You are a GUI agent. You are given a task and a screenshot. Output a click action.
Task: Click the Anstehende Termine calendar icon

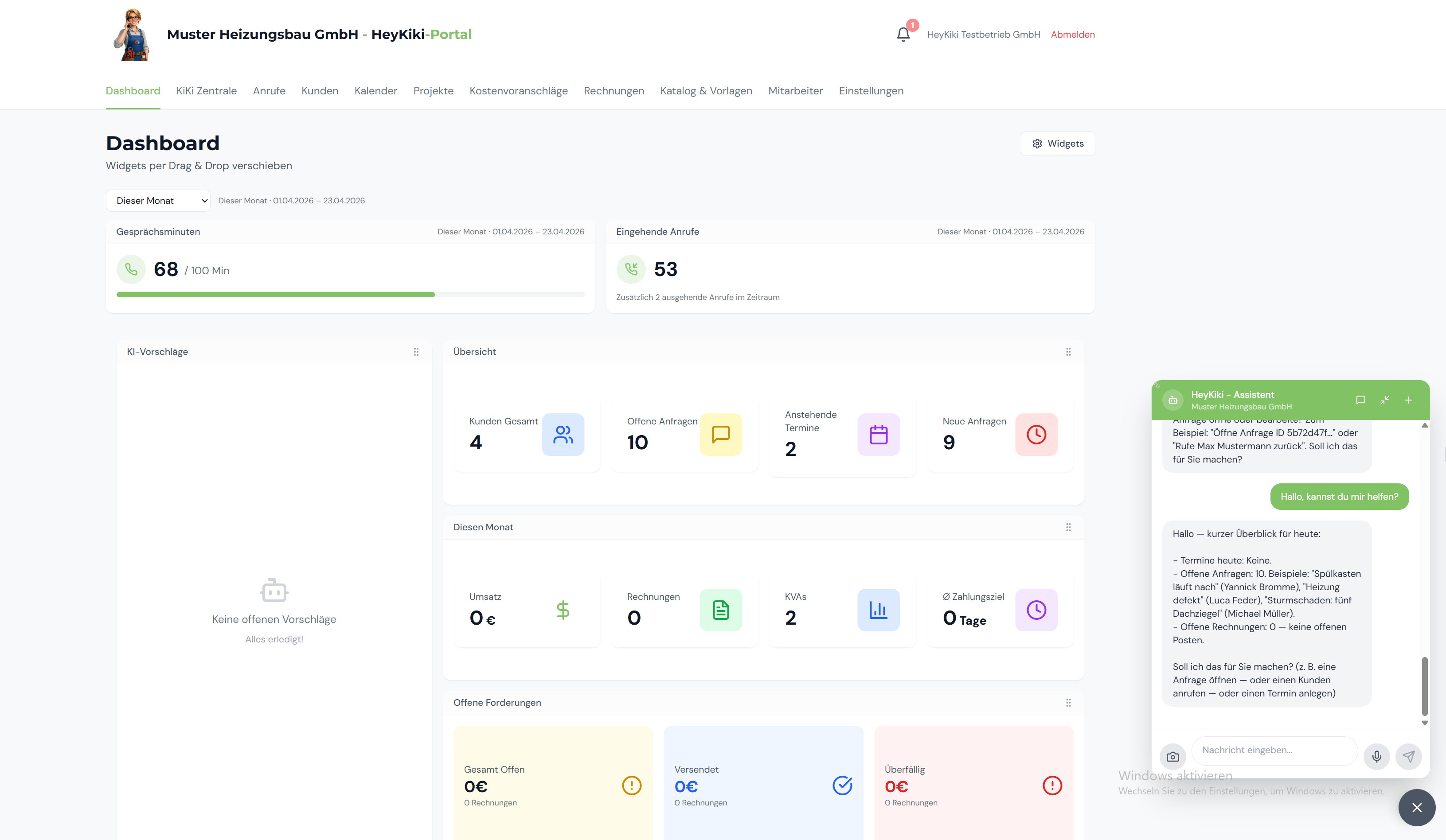tap(878, 434)
